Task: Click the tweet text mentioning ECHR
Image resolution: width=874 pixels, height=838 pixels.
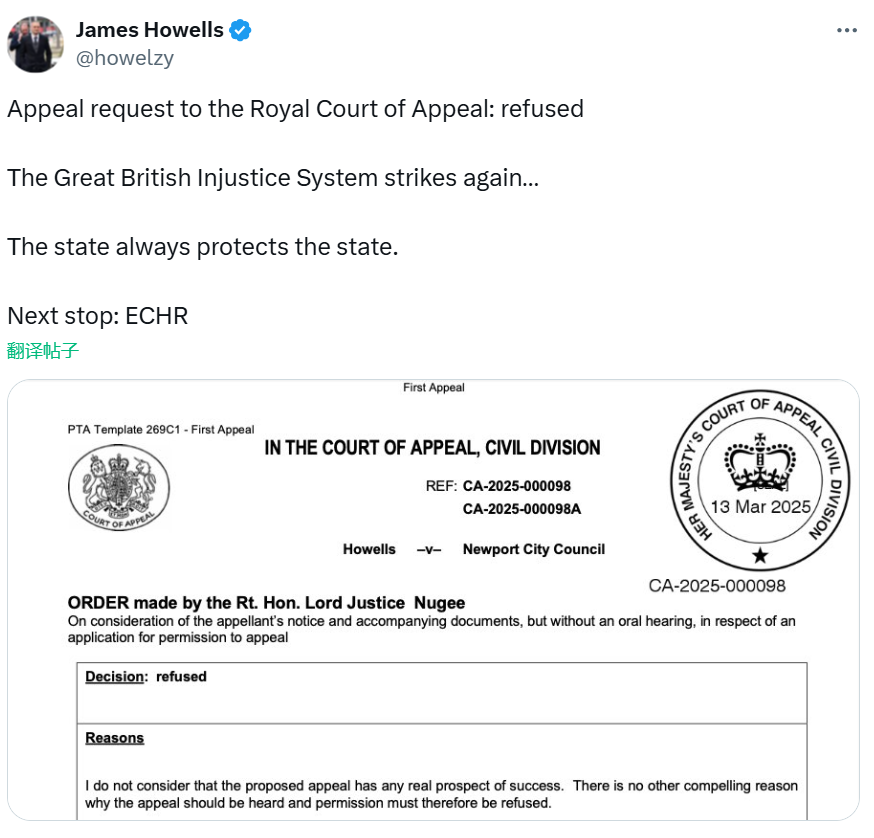Action: pyautogui.click(x=98, y=316)
